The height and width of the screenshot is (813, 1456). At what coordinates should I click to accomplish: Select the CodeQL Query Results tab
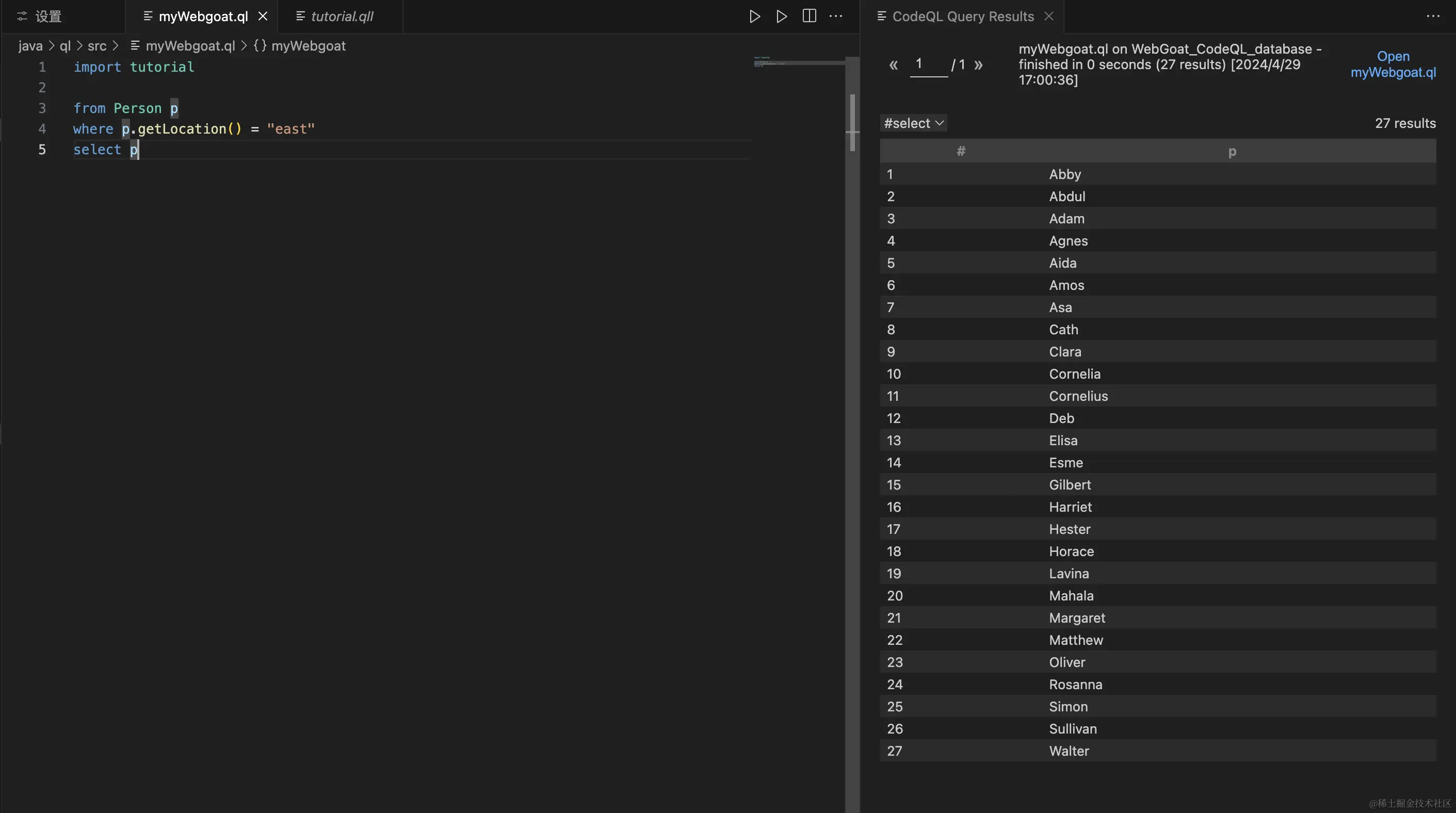963,17
